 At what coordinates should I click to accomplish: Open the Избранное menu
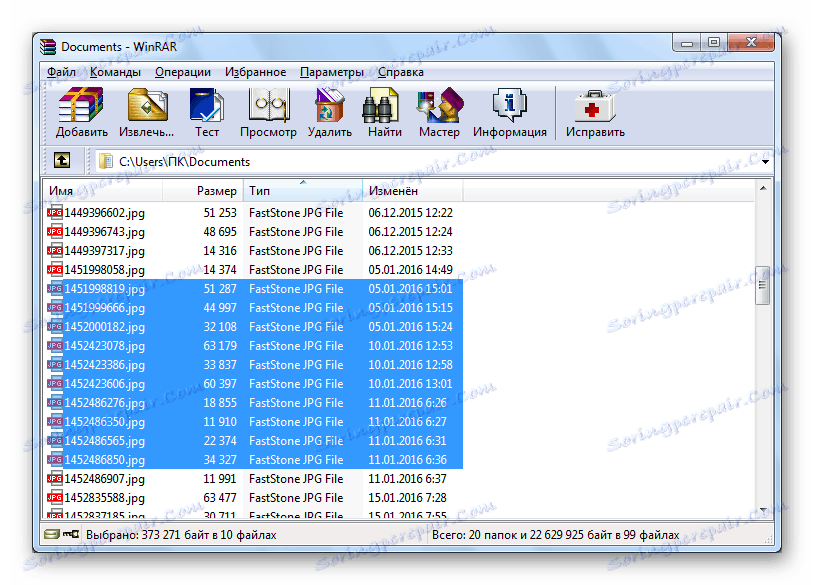(255, 72)
